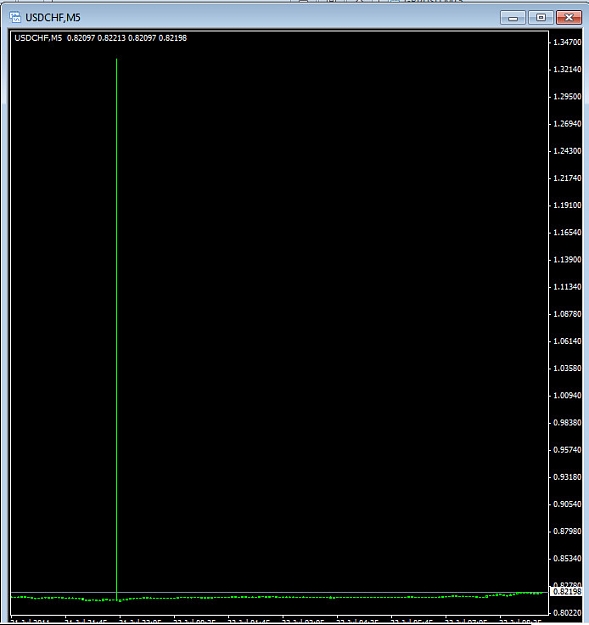
Task: Click the 1.00940 price axis label
Action: [567, 395]
